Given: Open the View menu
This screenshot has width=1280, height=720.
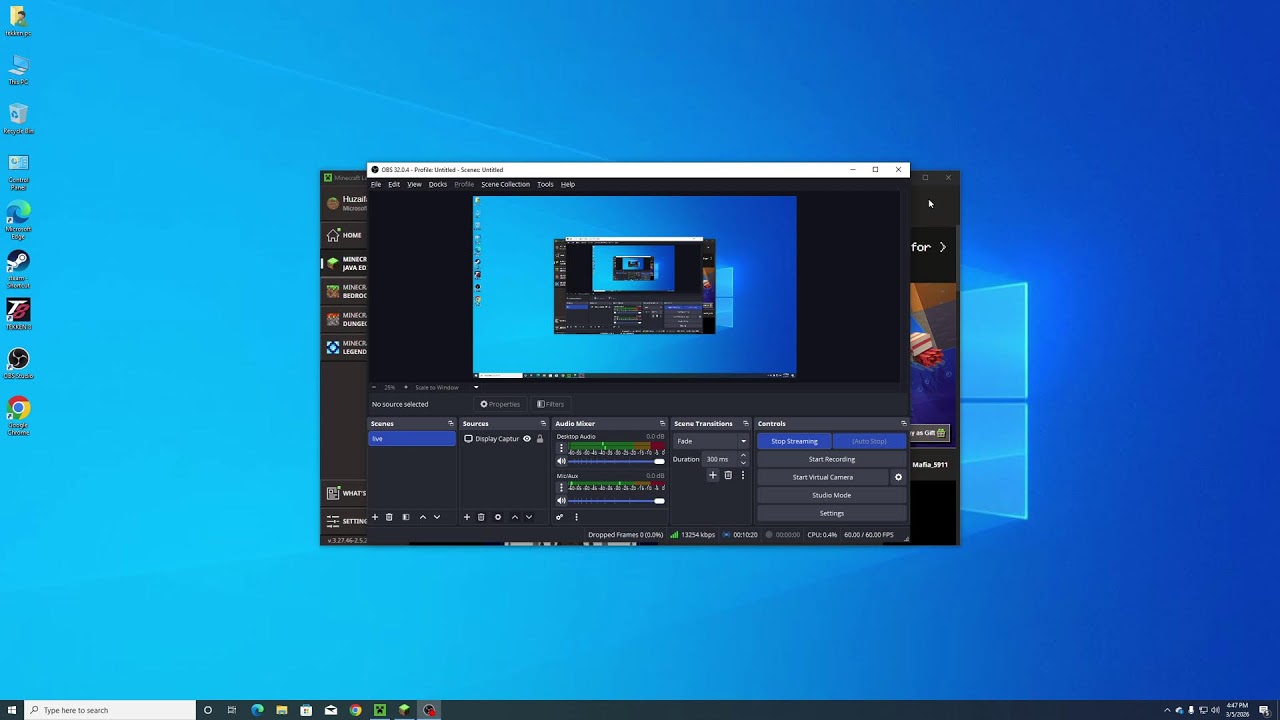Looking at the screenshot, I should [x=414, y=184].
